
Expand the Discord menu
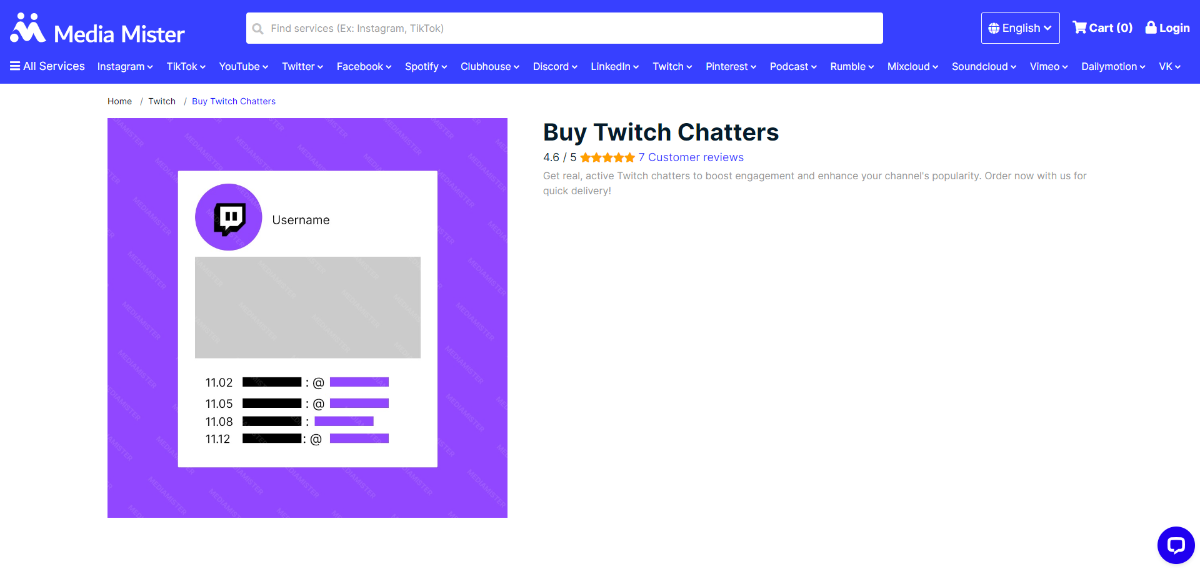click(555, 67)
